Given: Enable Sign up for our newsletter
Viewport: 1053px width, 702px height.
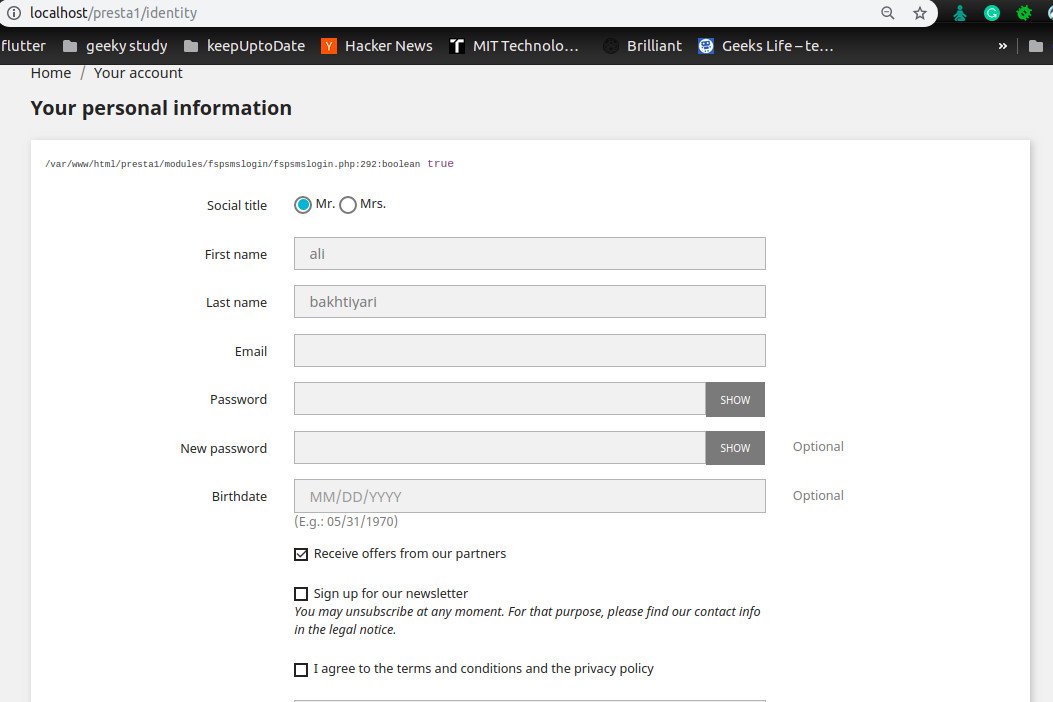Looking at the screenshot, I should click(x=301, y=594).
